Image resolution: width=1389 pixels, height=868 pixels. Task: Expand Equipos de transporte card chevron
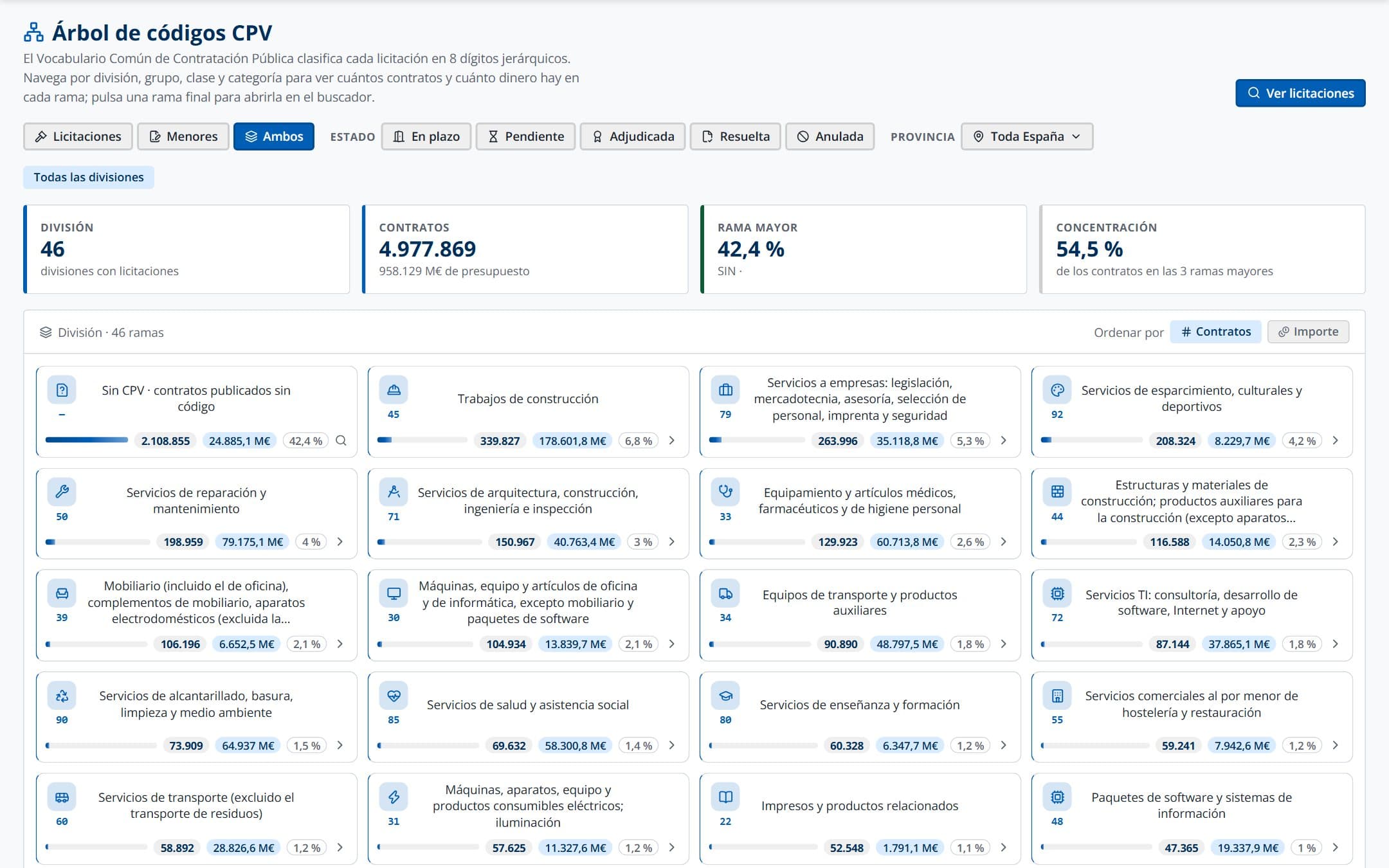pyautogui.click(x=1004, y=644)
